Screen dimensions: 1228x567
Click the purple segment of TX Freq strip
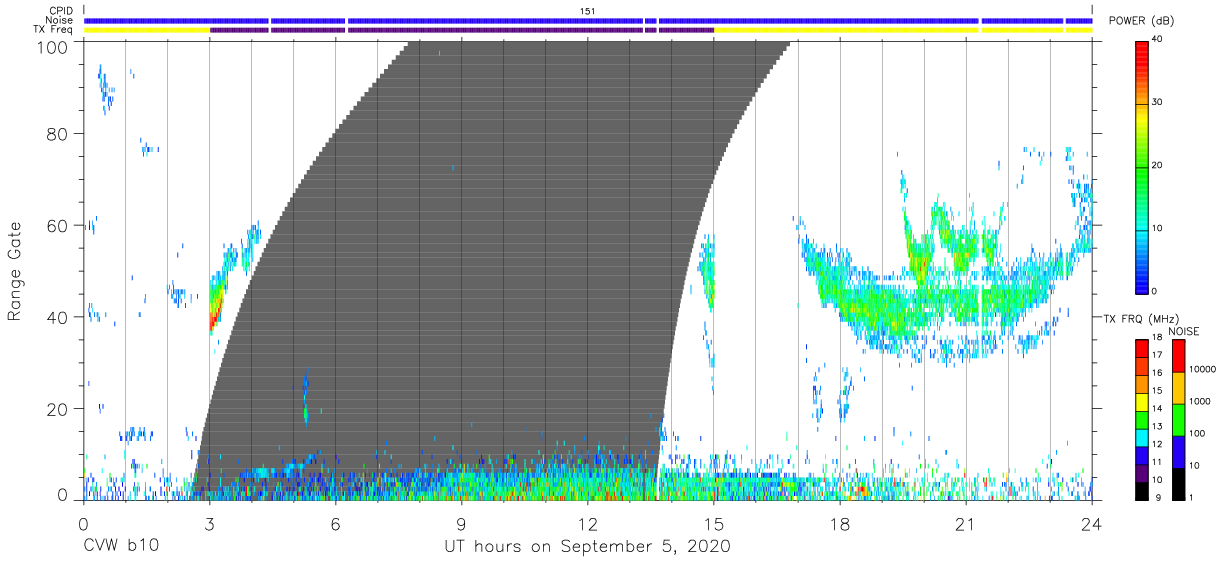pos(462,31)
